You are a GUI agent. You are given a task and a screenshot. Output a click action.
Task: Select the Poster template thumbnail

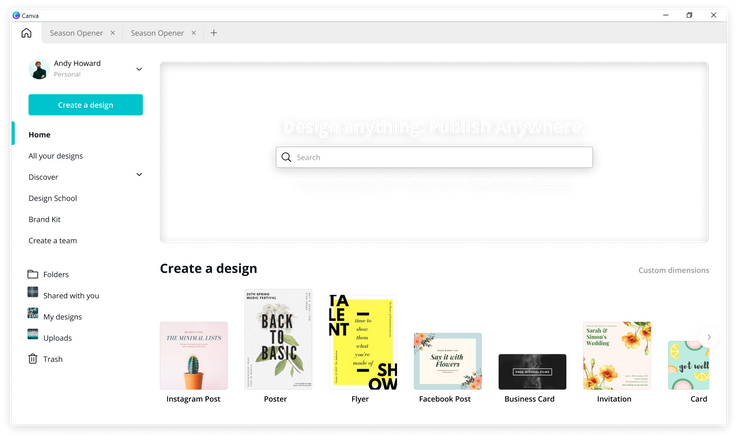[278, 339]
